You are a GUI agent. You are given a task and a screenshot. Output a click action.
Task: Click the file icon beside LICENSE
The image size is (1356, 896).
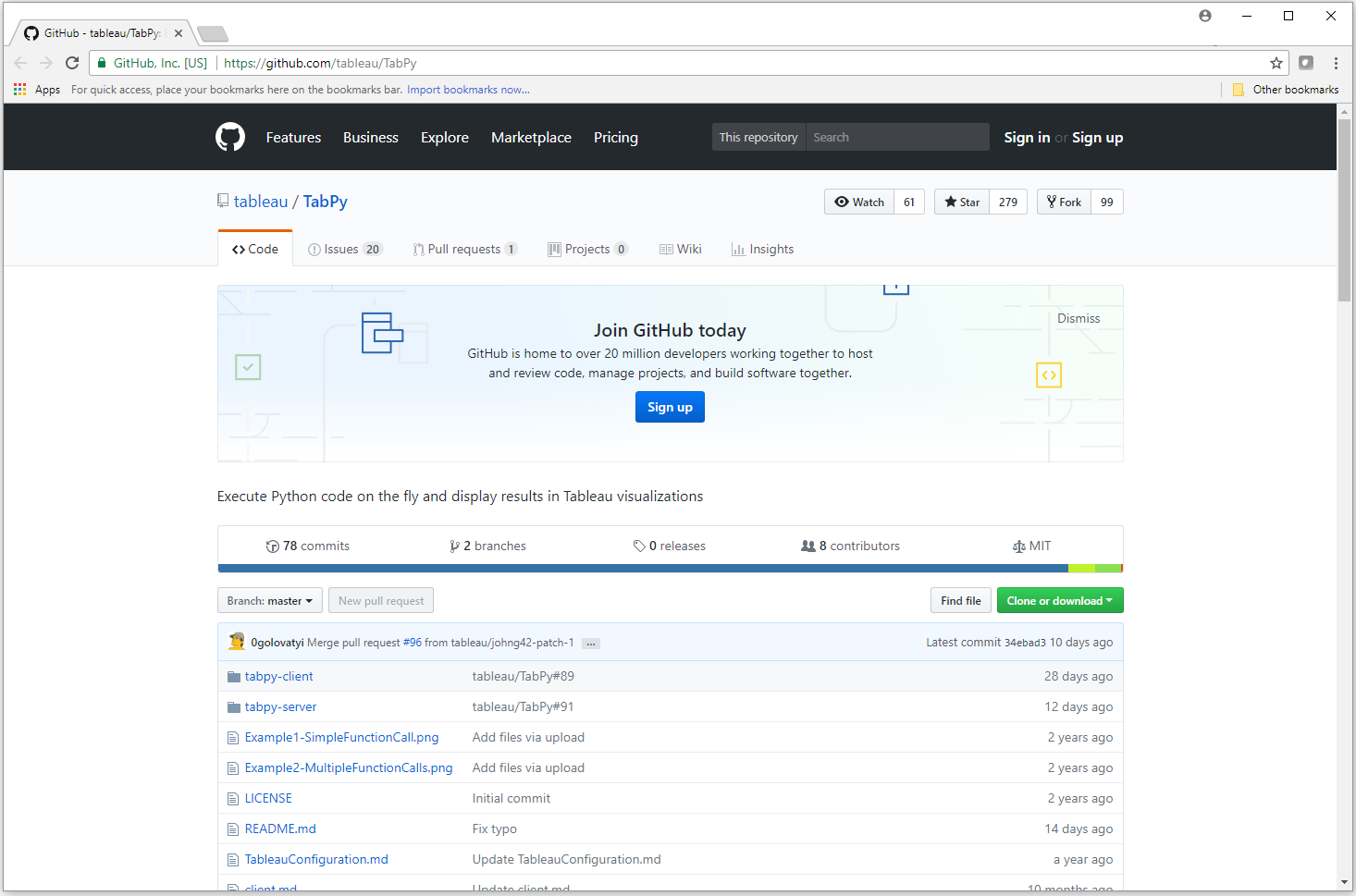(233, 799)
